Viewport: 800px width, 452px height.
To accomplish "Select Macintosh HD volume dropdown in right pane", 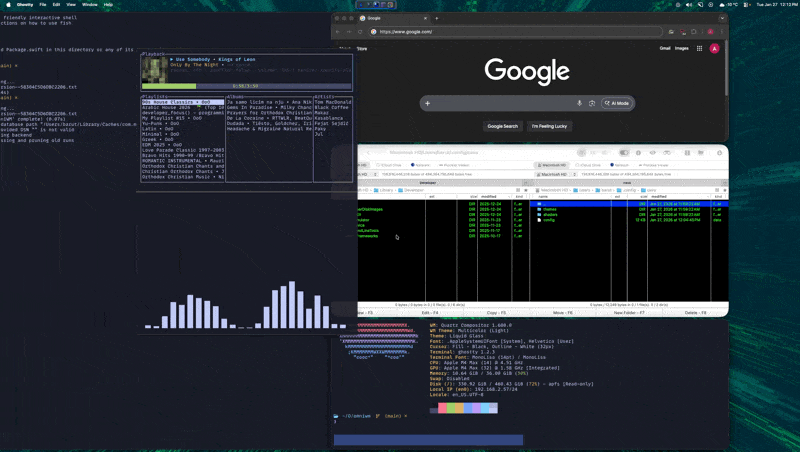I will click(x=556, y=174).
